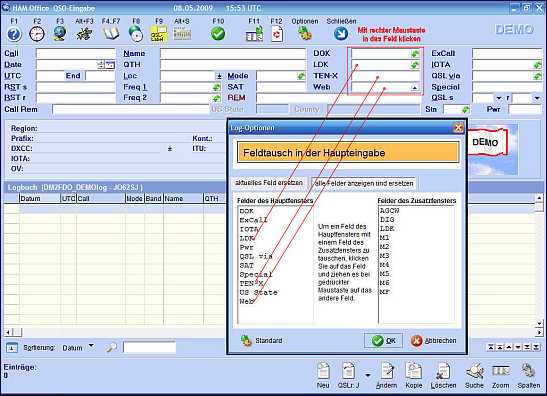Image resolution: width=547 pixels, height=396 pixels.
Task: Select AGCW in Zusatzfenster list
Action: point(389,211)
